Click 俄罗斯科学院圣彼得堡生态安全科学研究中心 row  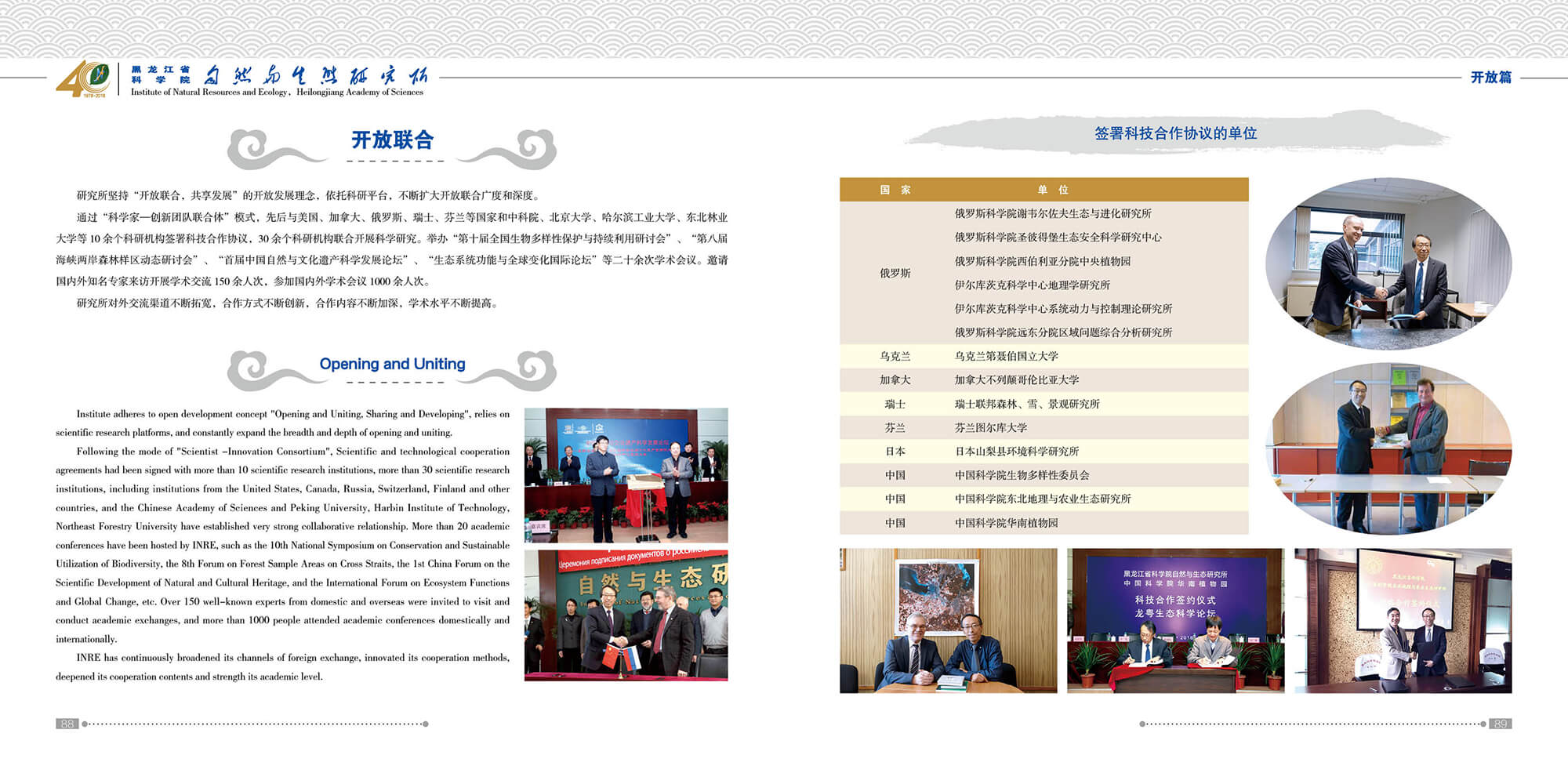click(x=1058, y=237)
